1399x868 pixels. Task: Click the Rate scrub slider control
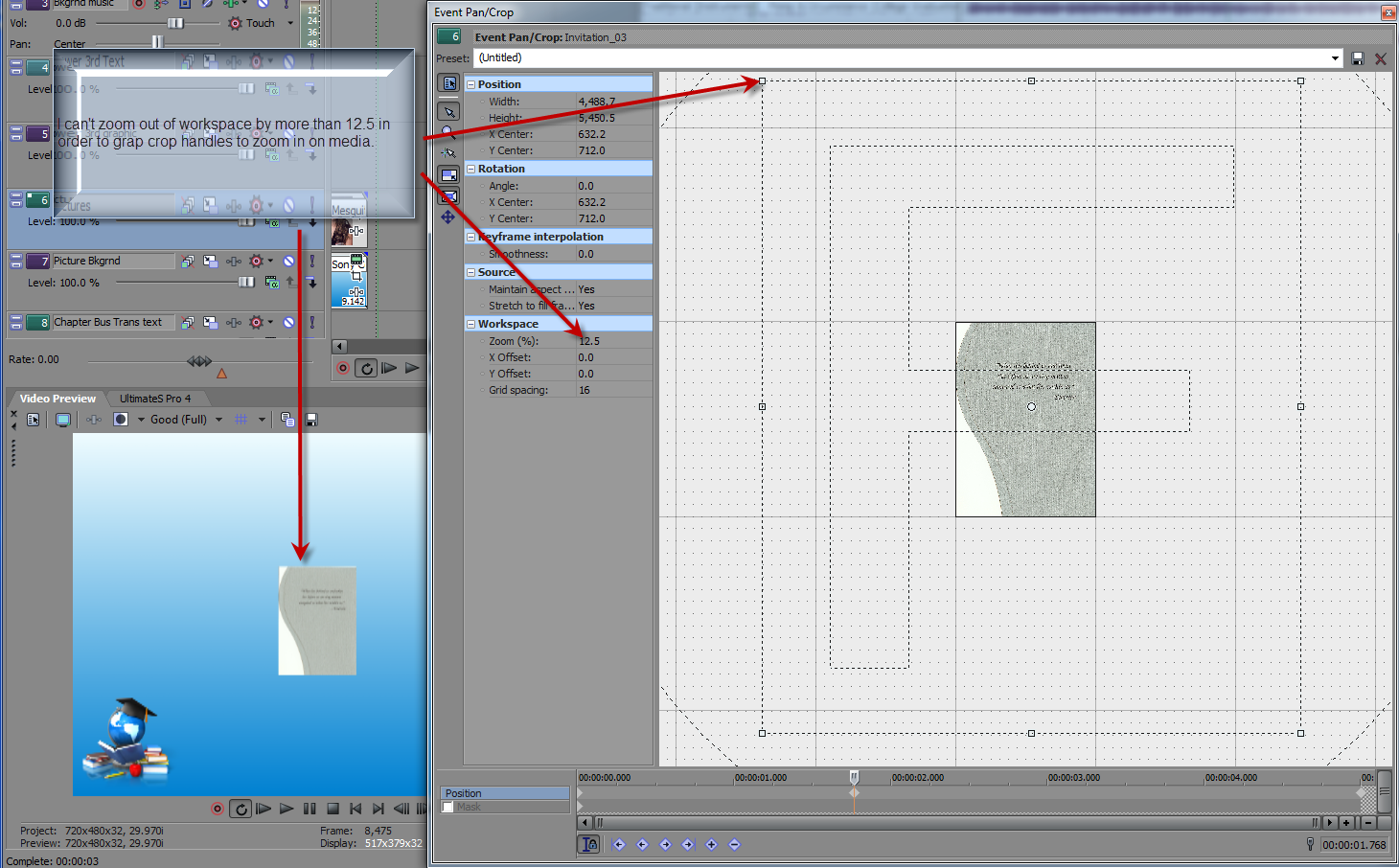coord(199,361)
